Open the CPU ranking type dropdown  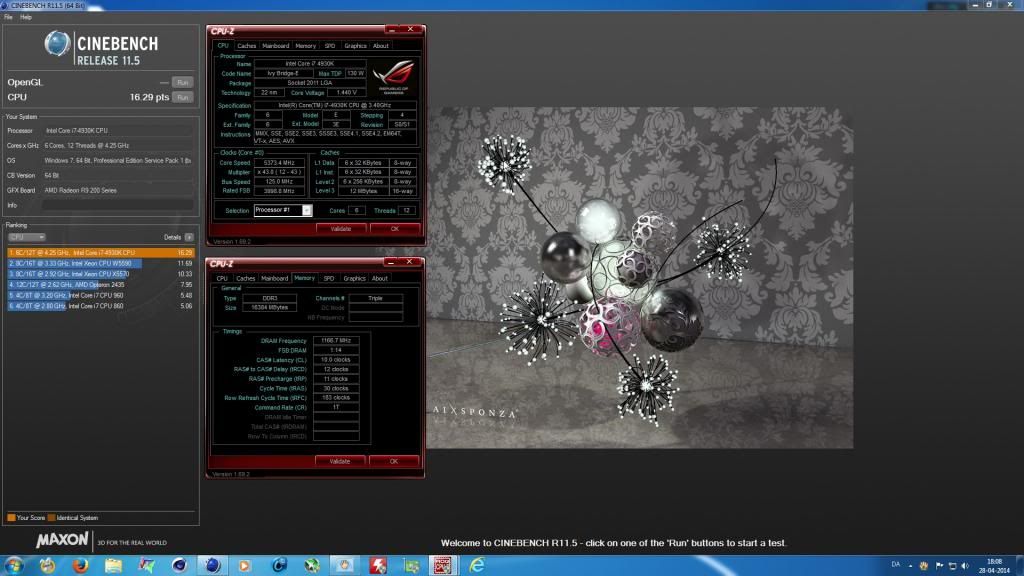coord(26,237)
